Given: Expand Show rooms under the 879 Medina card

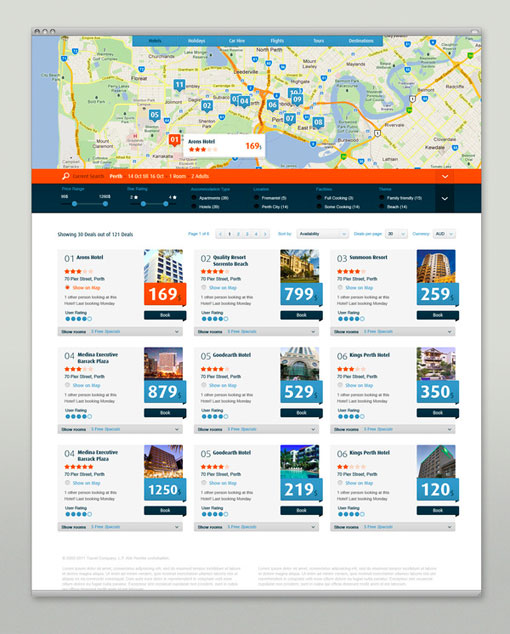Looking at the screenshot, I should pyautogui.click(x=120, y=429).
